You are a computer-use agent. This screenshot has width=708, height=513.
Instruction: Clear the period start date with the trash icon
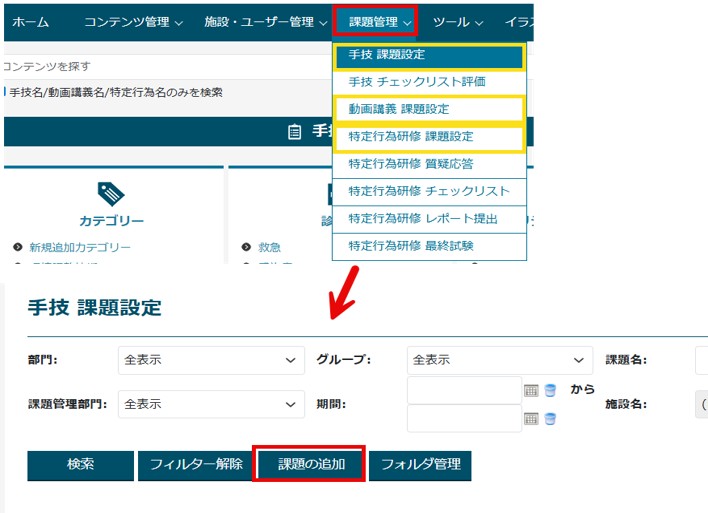click(550, 390)
